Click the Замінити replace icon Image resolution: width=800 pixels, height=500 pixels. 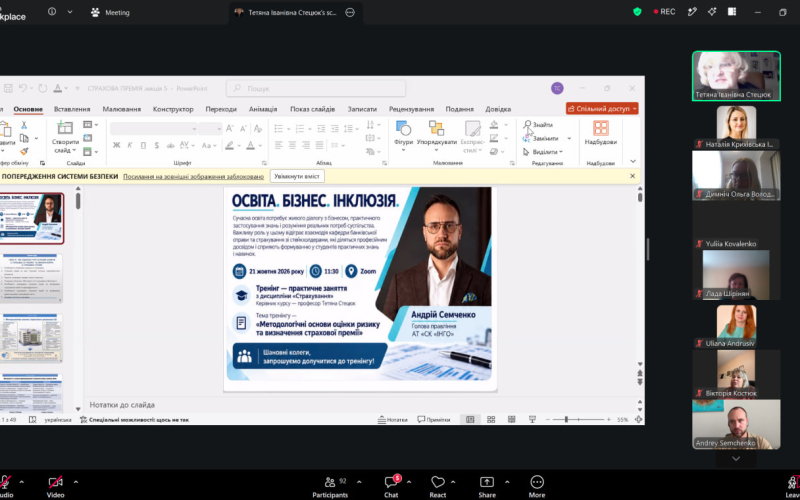pos(527,138)
